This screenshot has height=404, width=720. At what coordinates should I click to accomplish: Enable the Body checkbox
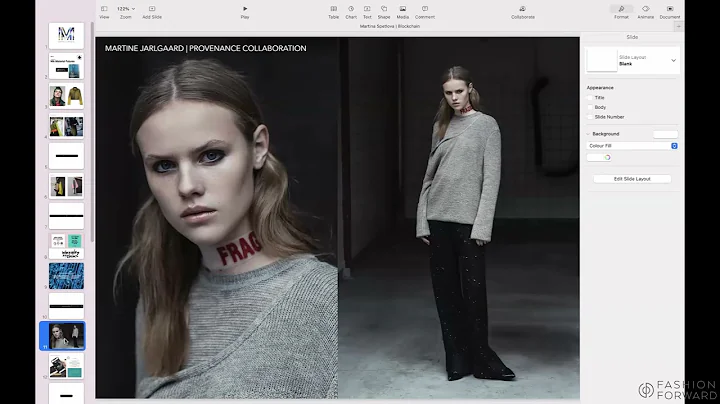click(590, 107)
